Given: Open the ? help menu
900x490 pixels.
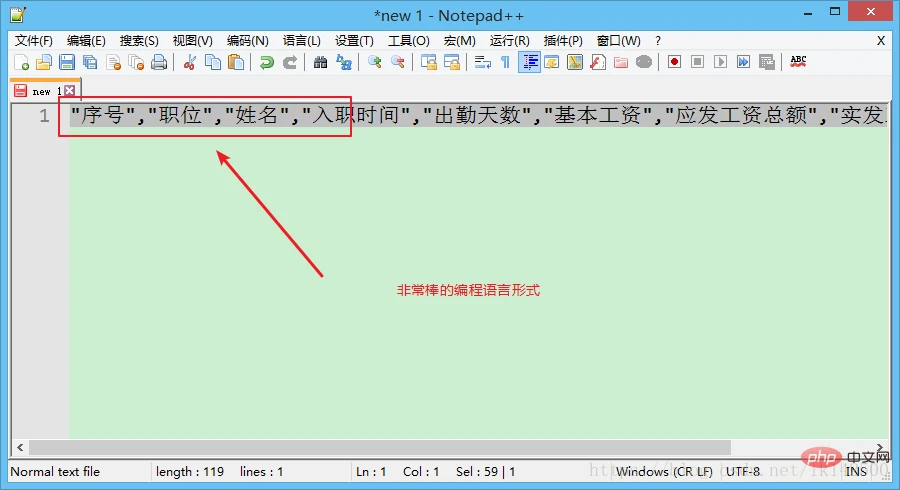Looking at the screenshot, I should coord(658,41).
